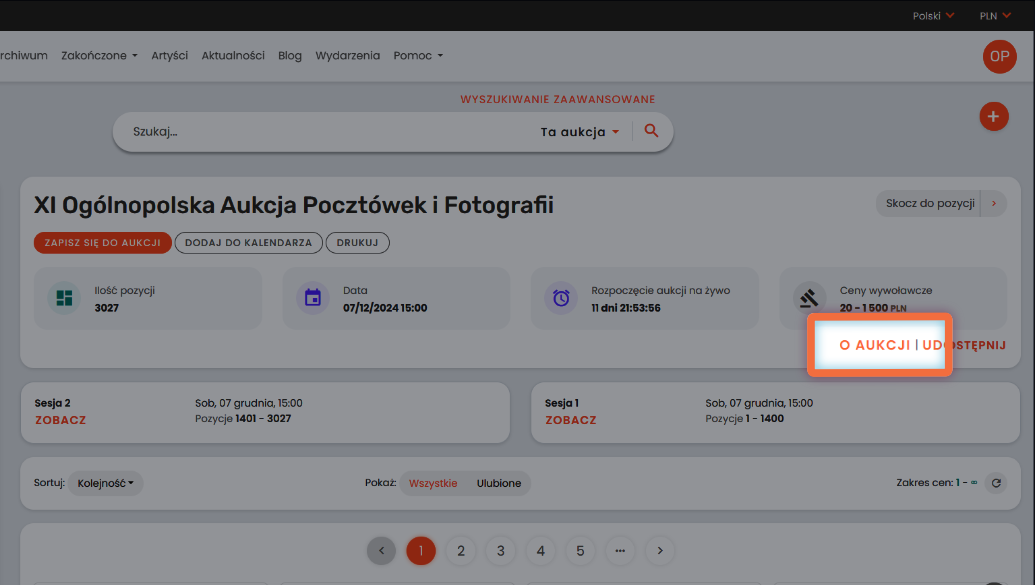This screenshot has height=585, width=1035.
Task: Open the Polski language dropdown
Action: (x=933, y=16)
